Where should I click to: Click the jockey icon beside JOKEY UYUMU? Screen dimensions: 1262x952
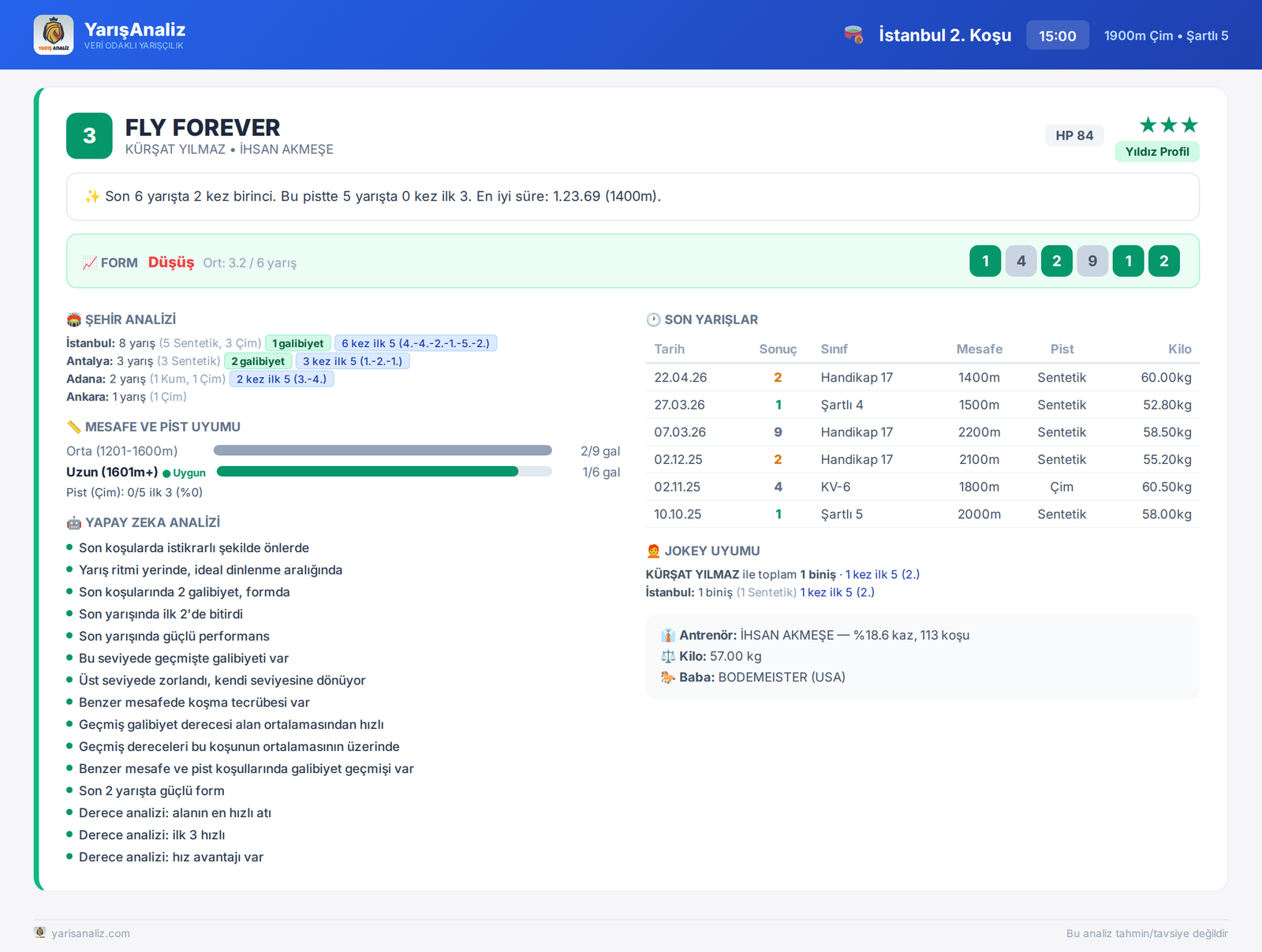653,551
